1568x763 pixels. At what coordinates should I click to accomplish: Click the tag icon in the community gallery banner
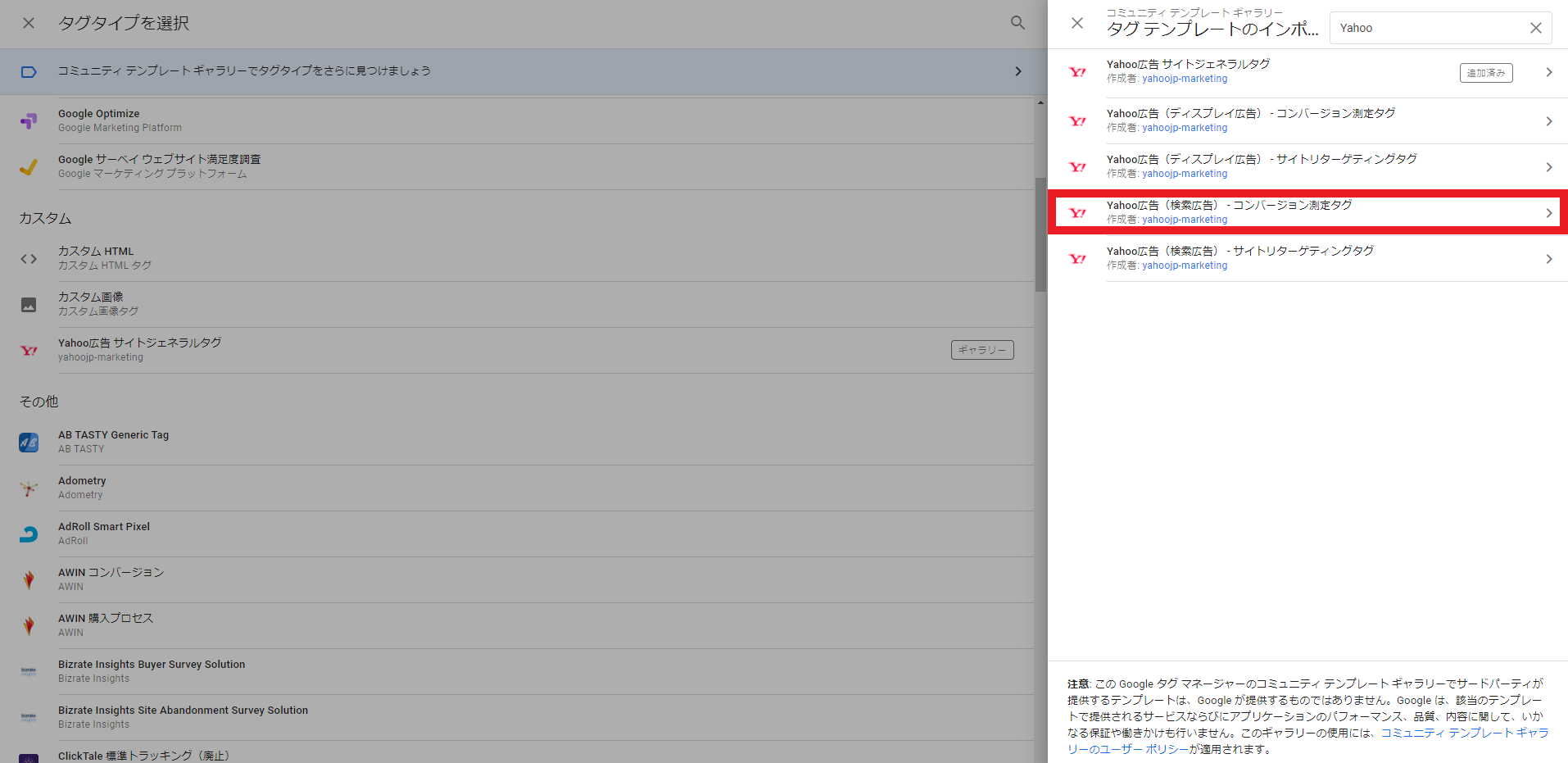29,72
